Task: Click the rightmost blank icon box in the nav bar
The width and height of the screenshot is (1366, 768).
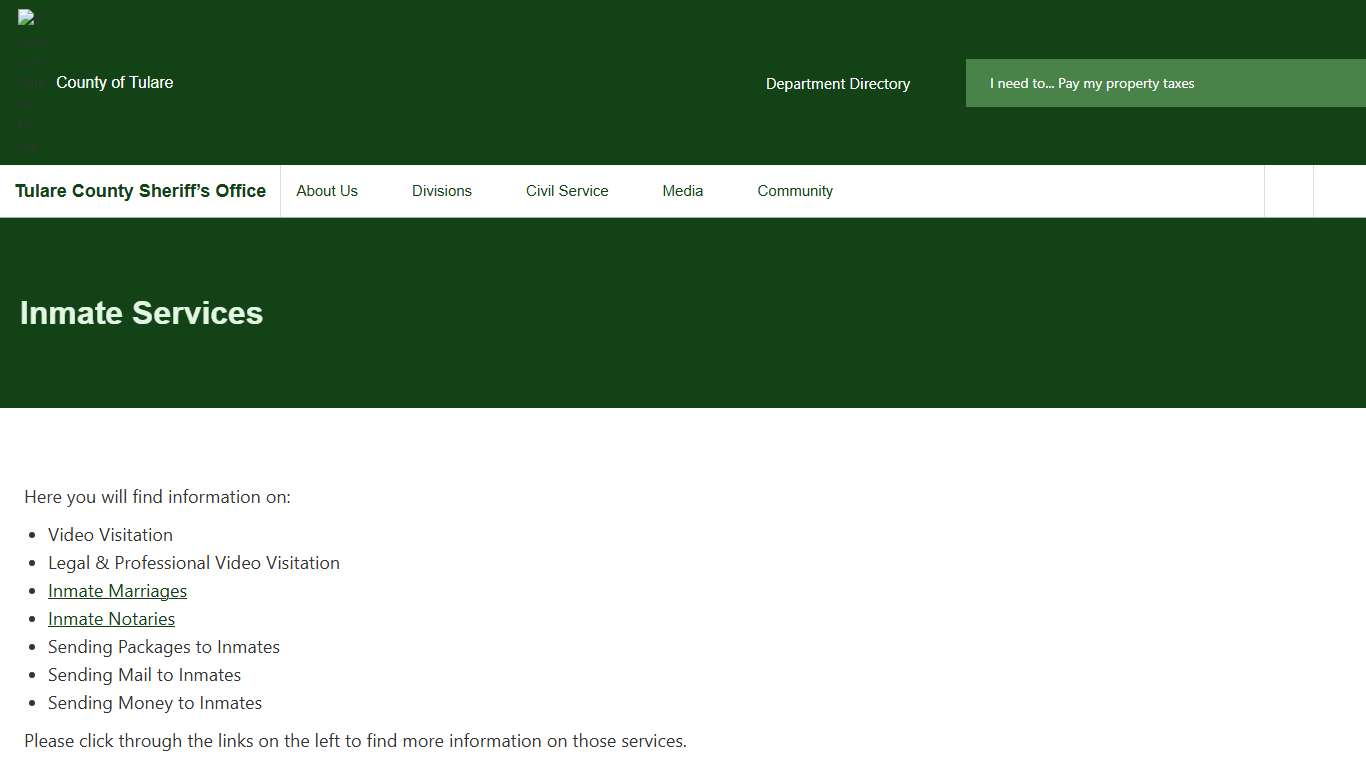Action: pyautogui.click(x=1339, y=191)
